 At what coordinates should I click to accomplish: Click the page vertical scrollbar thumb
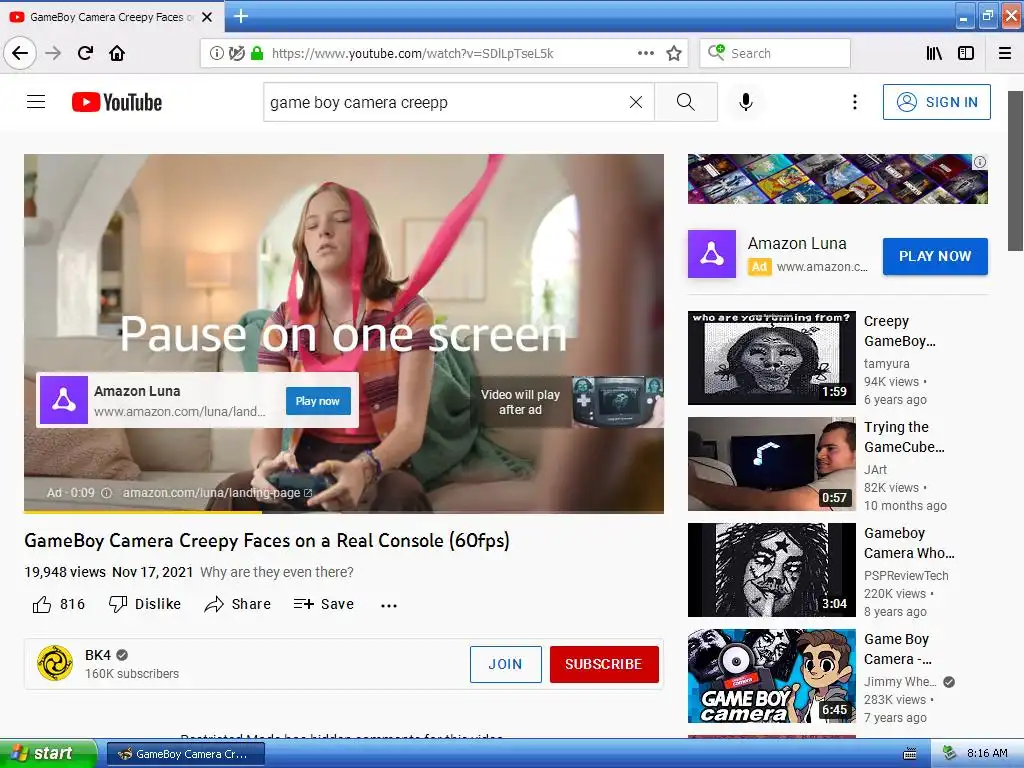pyautogui.click(x=1015, y=170)
